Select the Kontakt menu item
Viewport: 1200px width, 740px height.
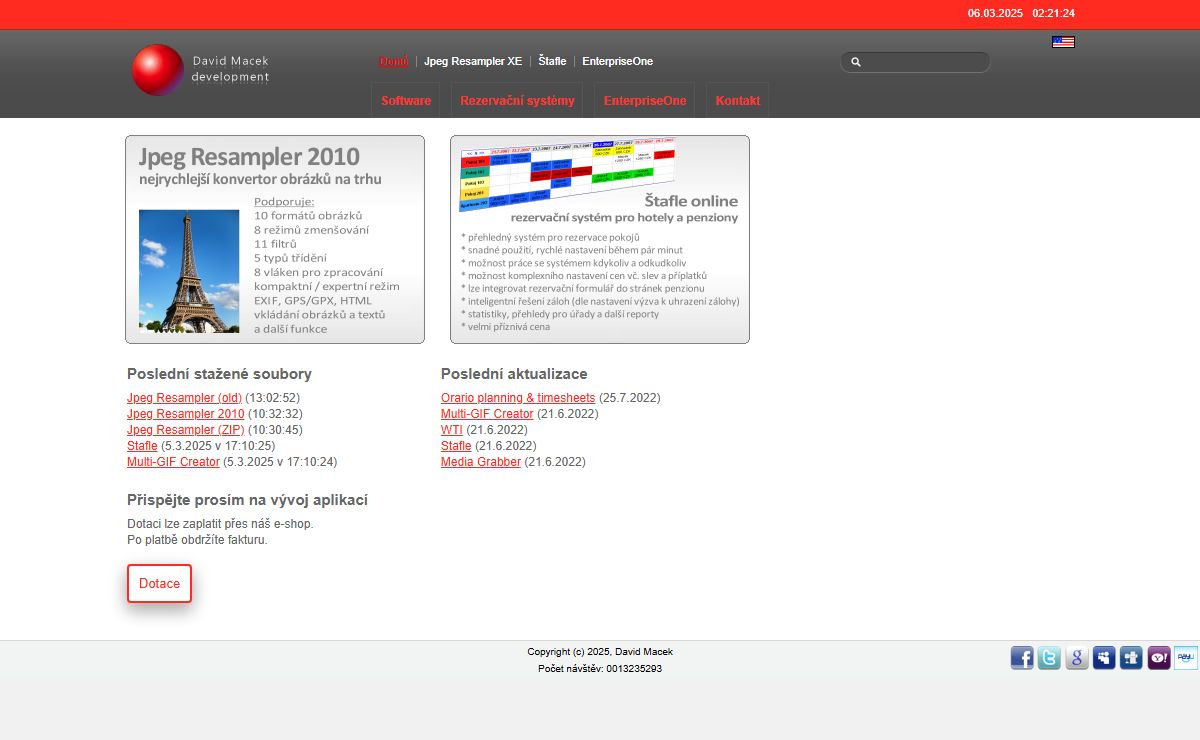click(x=738, y=101)
